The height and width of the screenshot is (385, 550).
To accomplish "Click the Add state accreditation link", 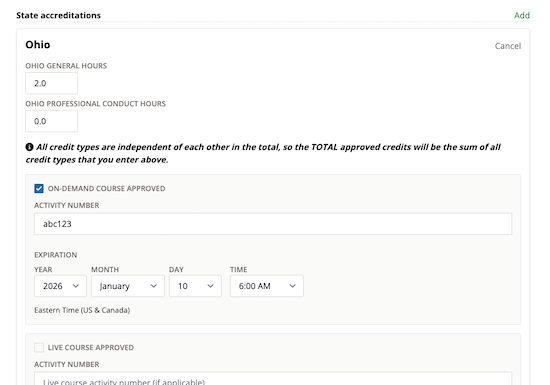I will coord(522,15).
